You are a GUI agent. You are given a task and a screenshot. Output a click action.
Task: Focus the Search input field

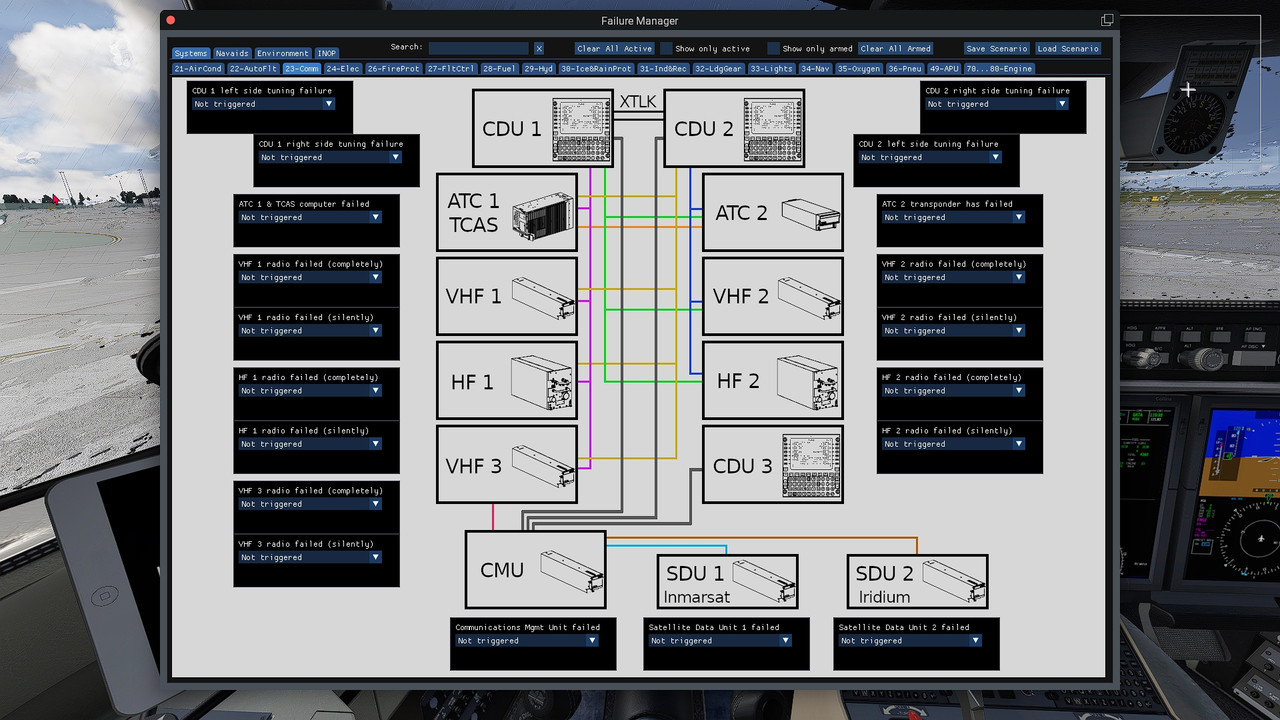coord(478,48)
